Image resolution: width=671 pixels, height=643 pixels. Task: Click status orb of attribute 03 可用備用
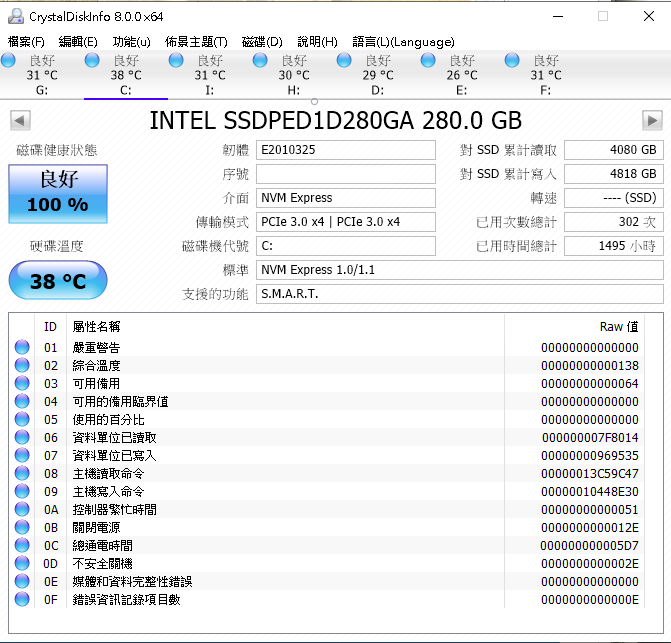pos(22,383)
